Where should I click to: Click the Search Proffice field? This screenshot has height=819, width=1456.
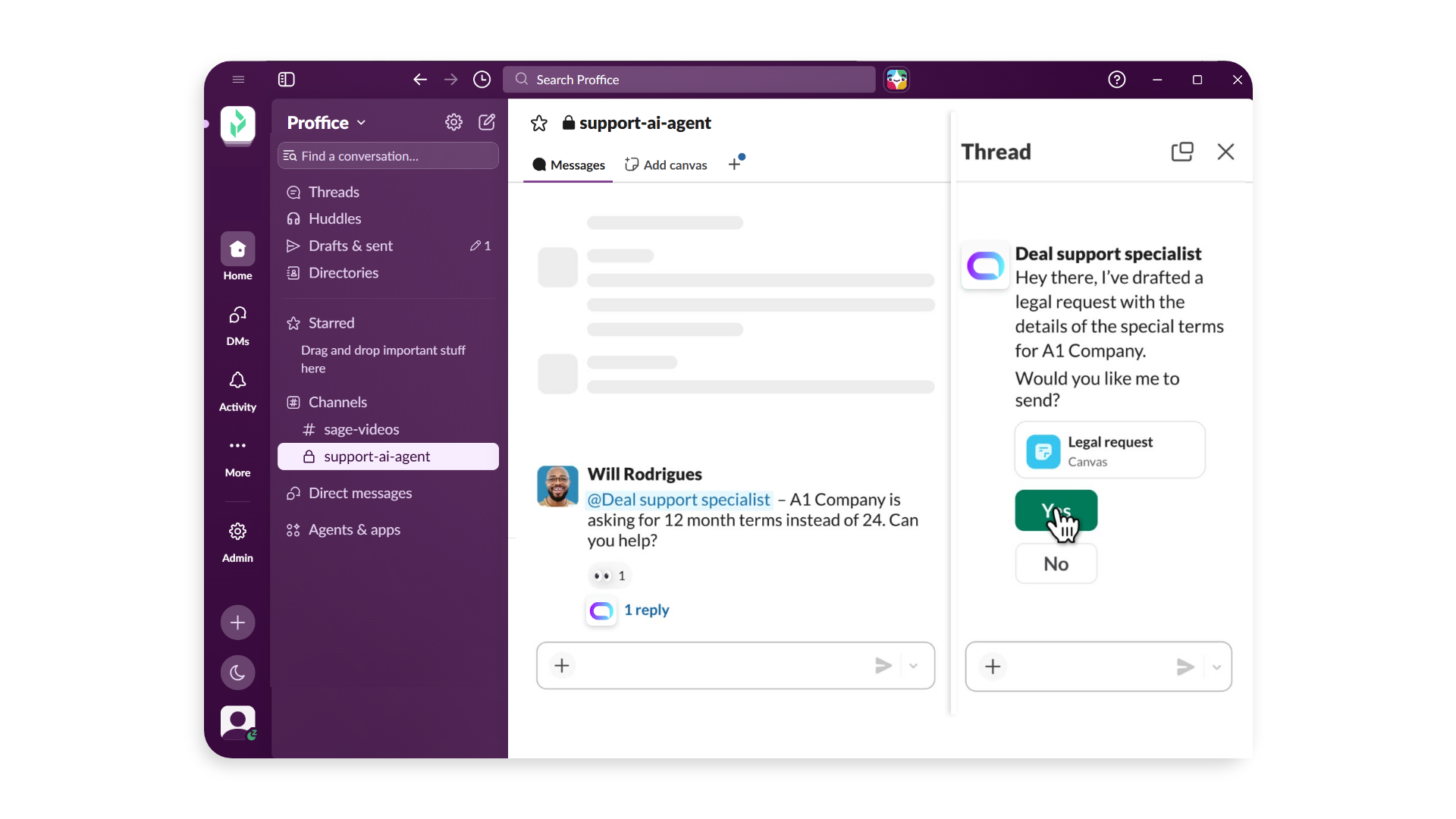(689, 80)
